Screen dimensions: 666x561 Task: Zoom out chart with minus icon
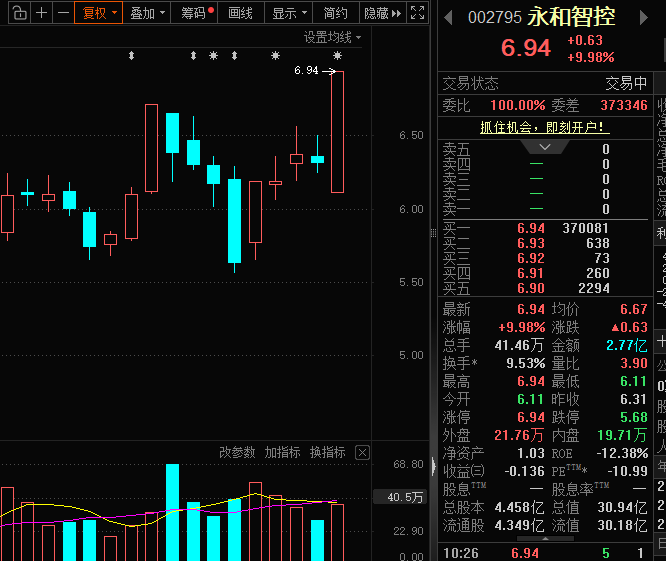tap(63, 13)
